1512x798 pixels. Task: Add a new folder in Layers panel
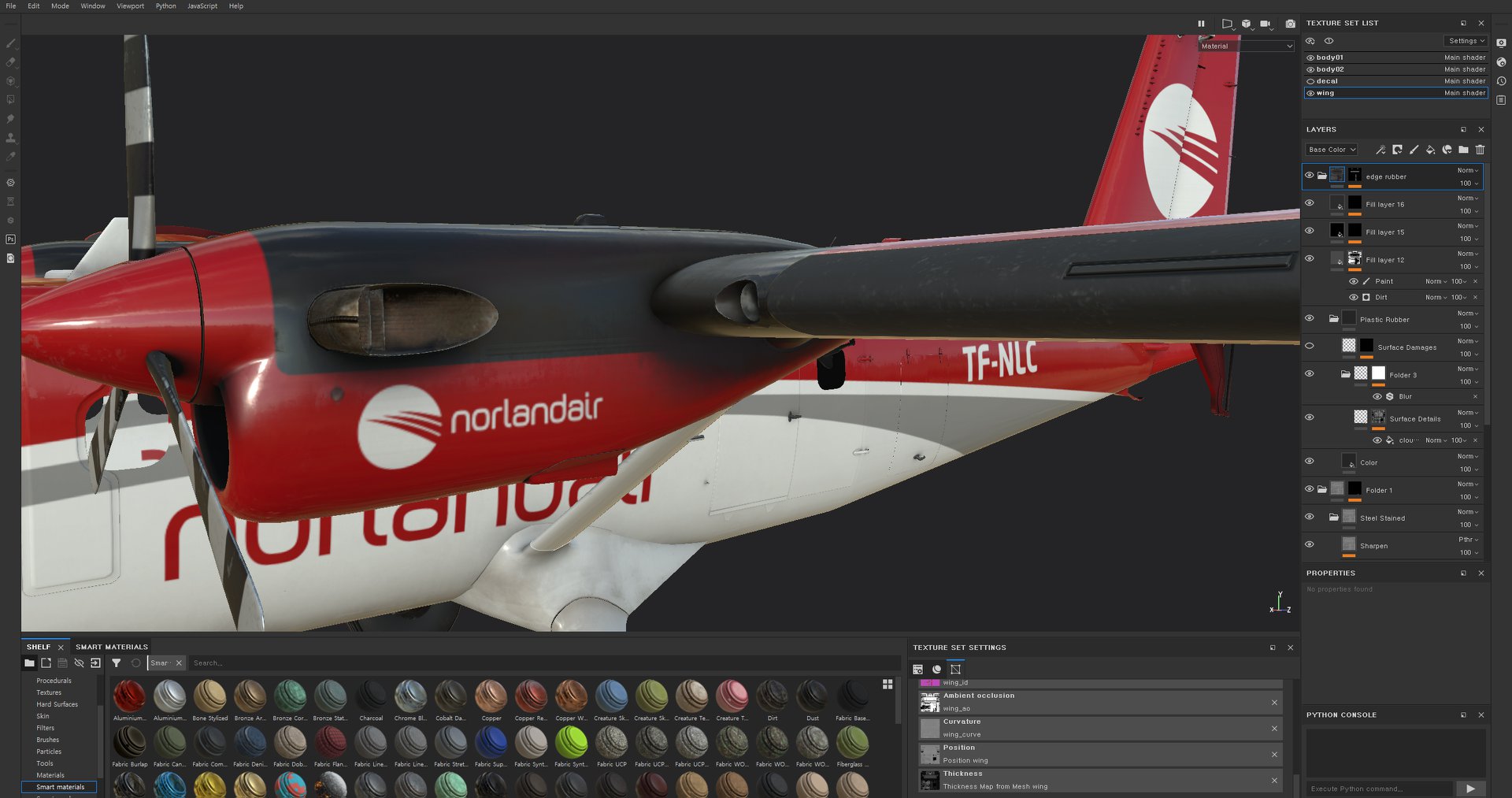coord(1463,150)
